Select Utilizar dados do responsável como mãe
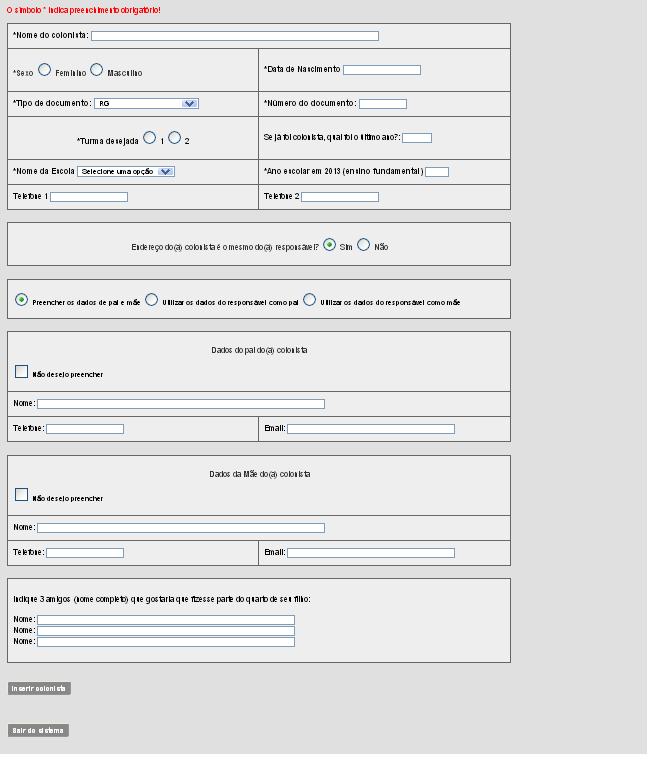The width and height of the screenshot is (649, 757). [x=310, y=300]
